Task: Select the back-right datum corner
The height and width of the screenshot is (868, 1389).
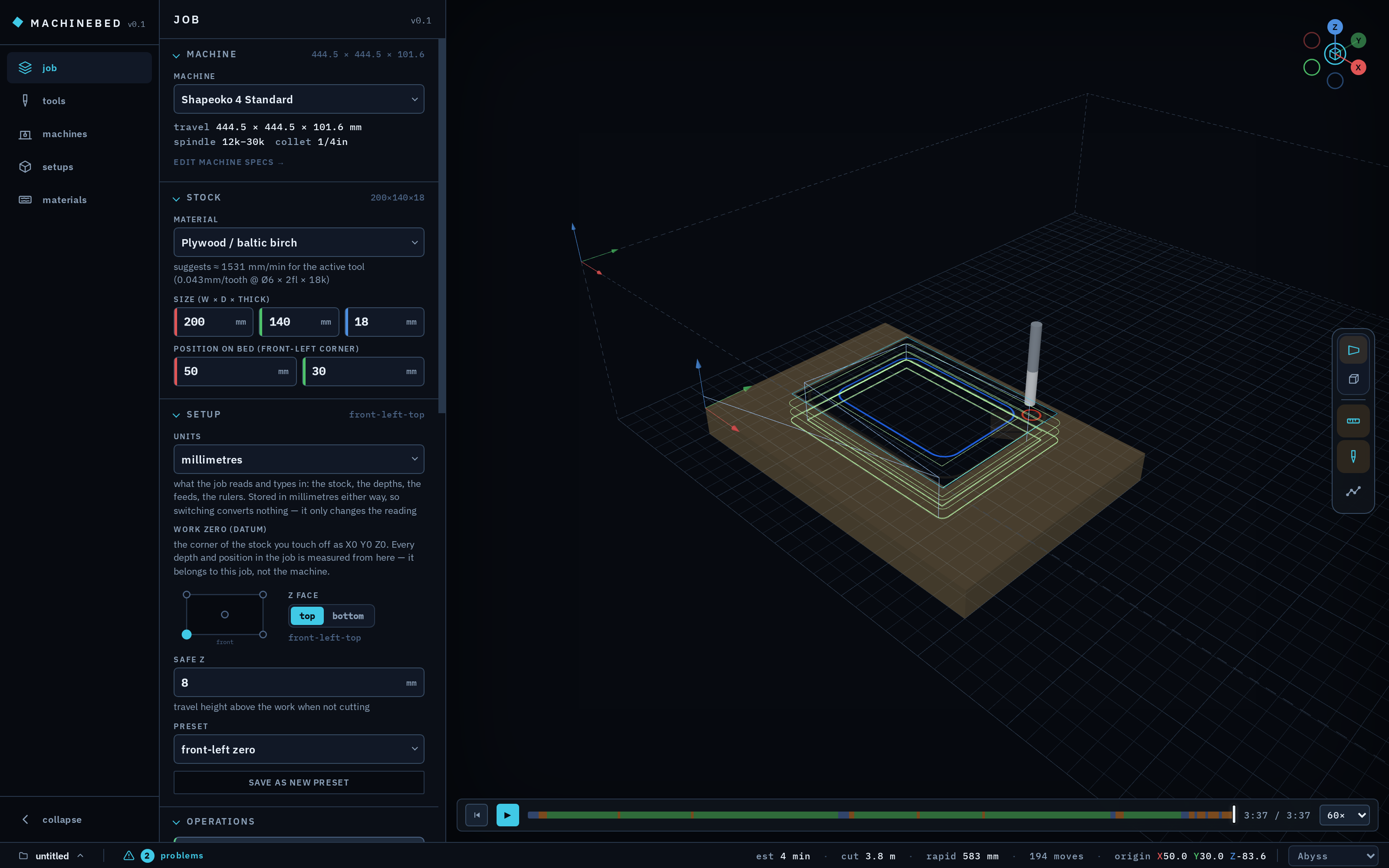Action: (263, 595)
